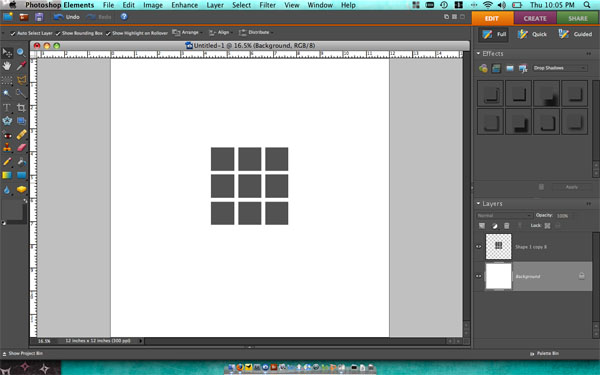Open Photoshop Elements Help question icon

(x=124, y=16)
